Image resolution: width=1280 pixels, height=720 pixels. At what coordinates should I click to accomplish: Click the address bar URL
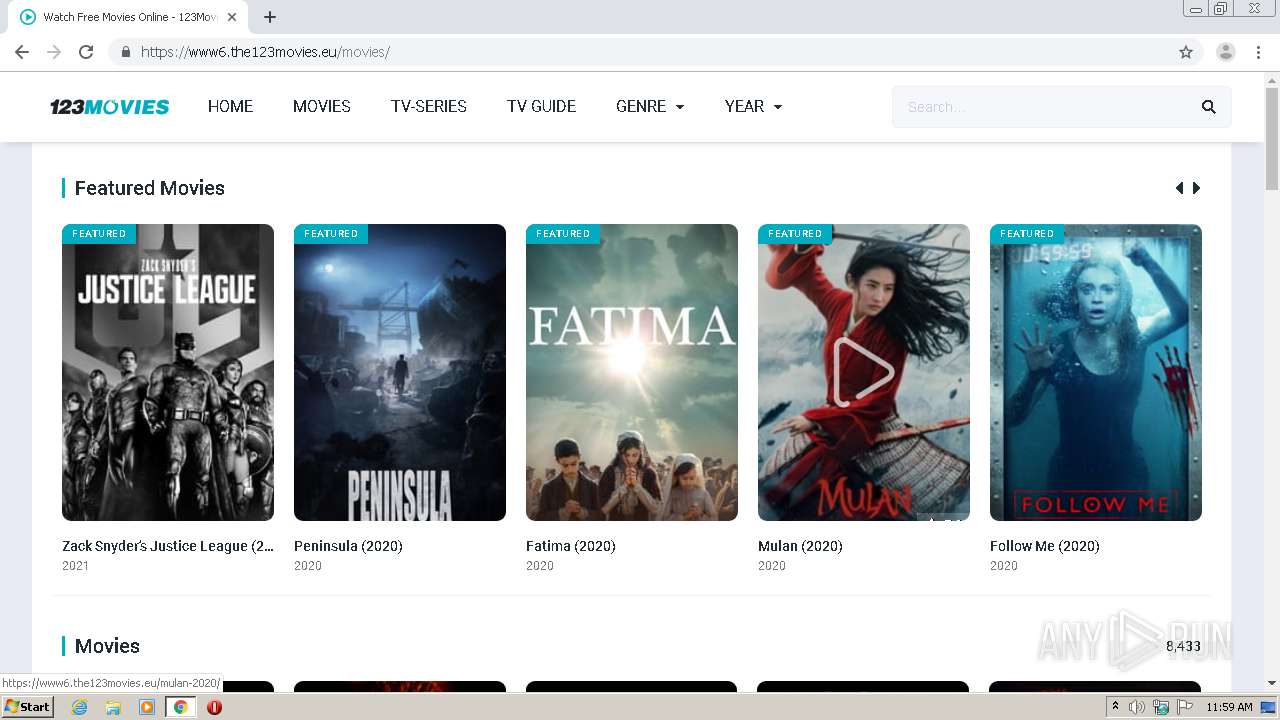click(265, 52)
